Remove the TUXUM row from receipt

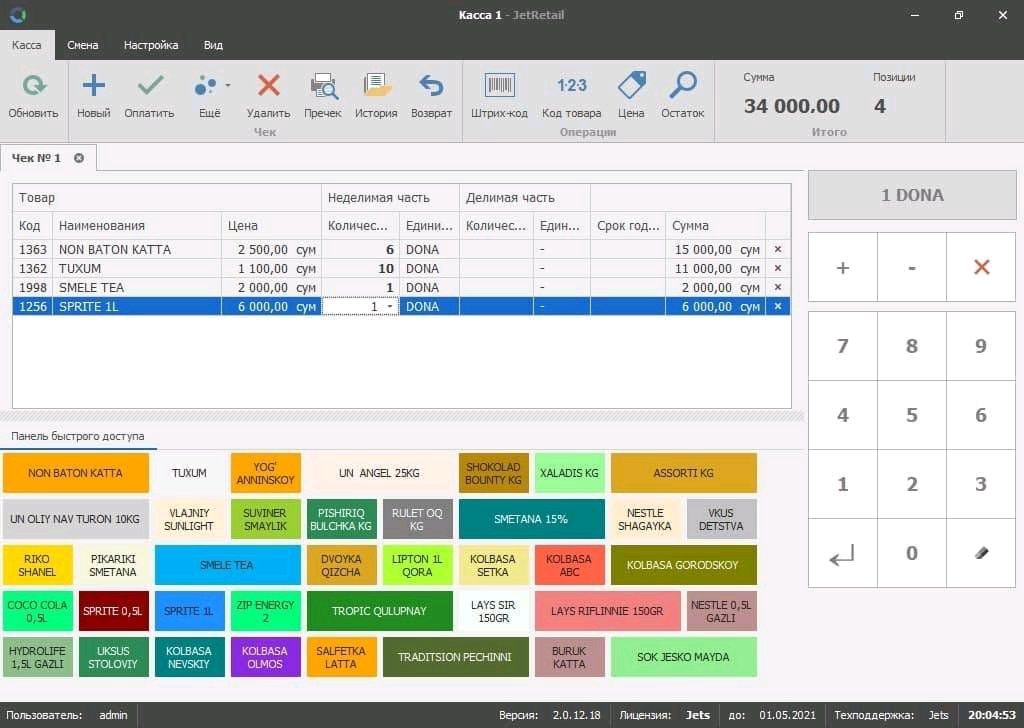tap(778, 269)
